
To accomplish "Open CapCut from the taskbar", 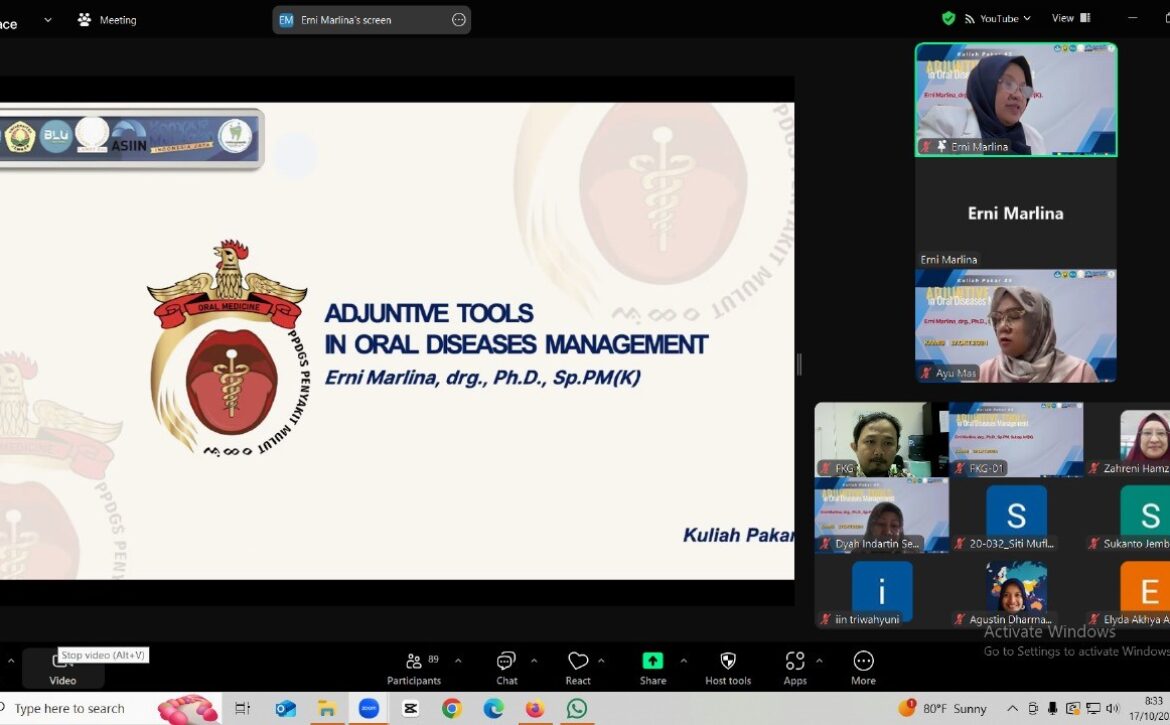I will click(410, 709).
